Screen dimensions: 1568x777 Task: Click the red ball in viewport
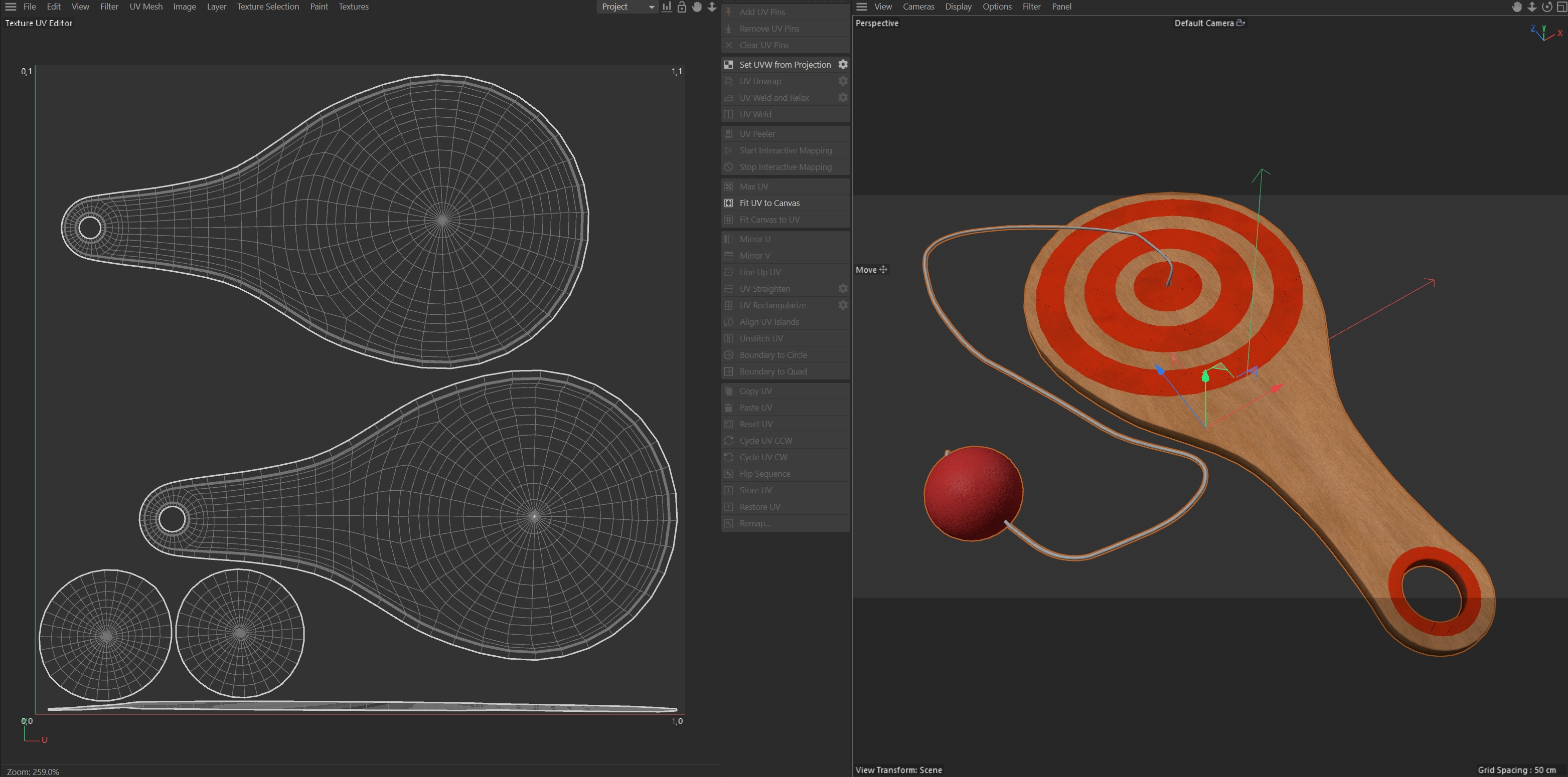pos(973,493)
